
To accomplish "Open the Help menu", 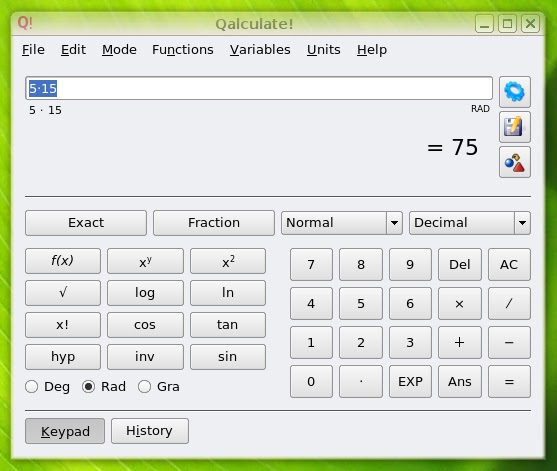I will (x=372, y=50).
